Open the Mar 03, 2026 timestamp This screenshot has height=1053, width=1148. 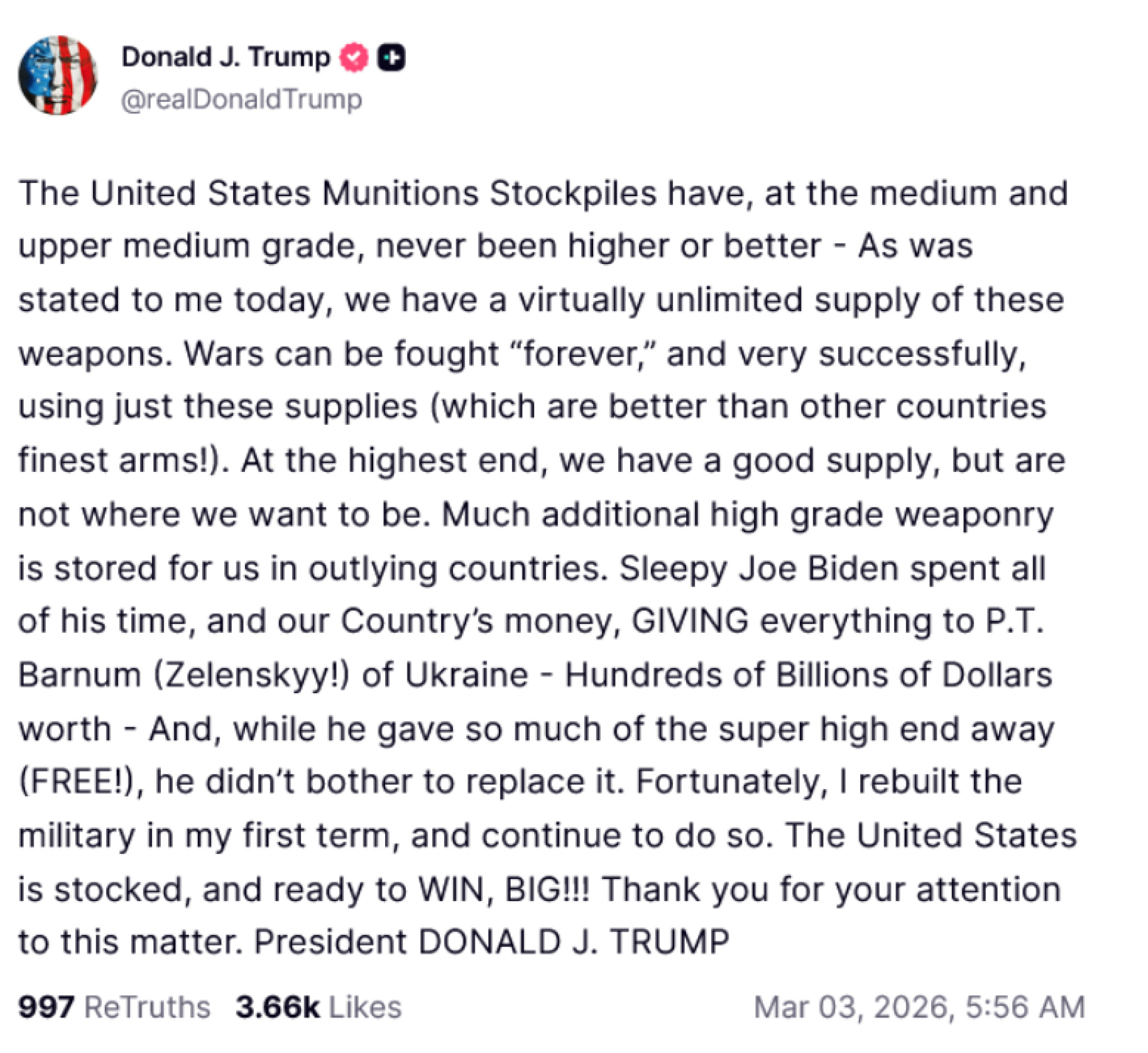(919, 1007)
